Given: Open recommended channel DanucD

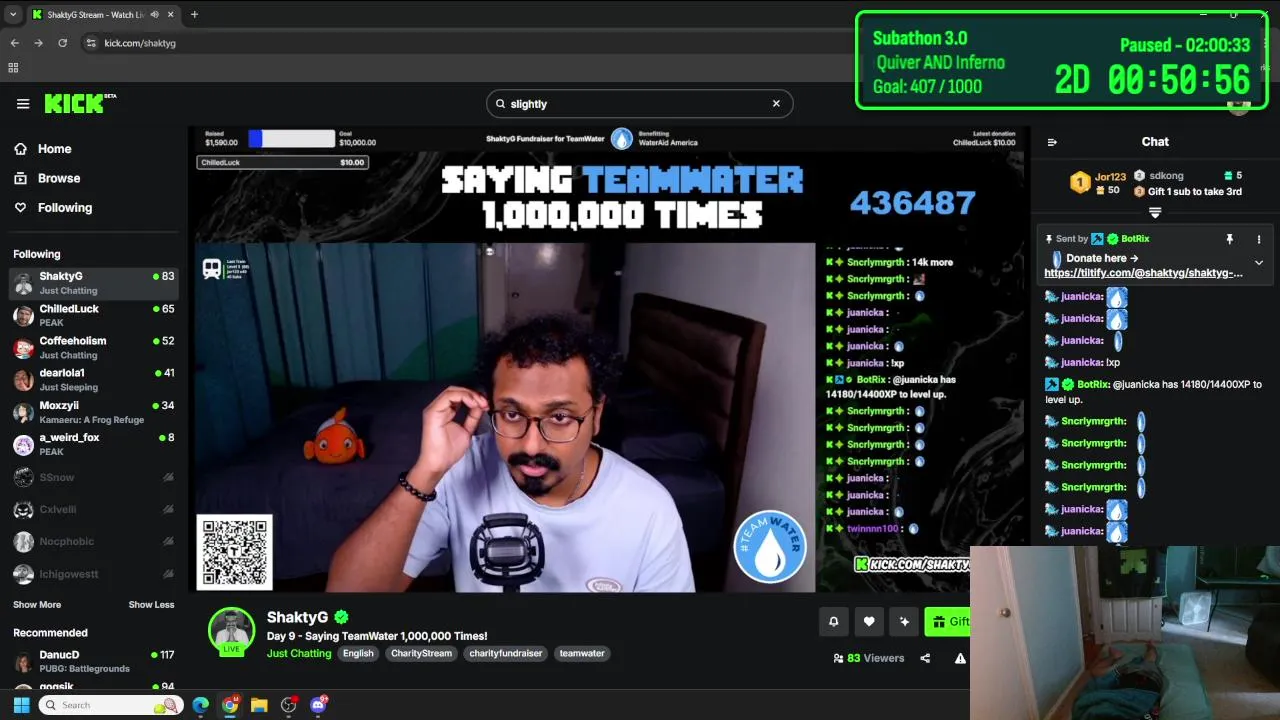Looking at the screenshot, I should [93, 661].
